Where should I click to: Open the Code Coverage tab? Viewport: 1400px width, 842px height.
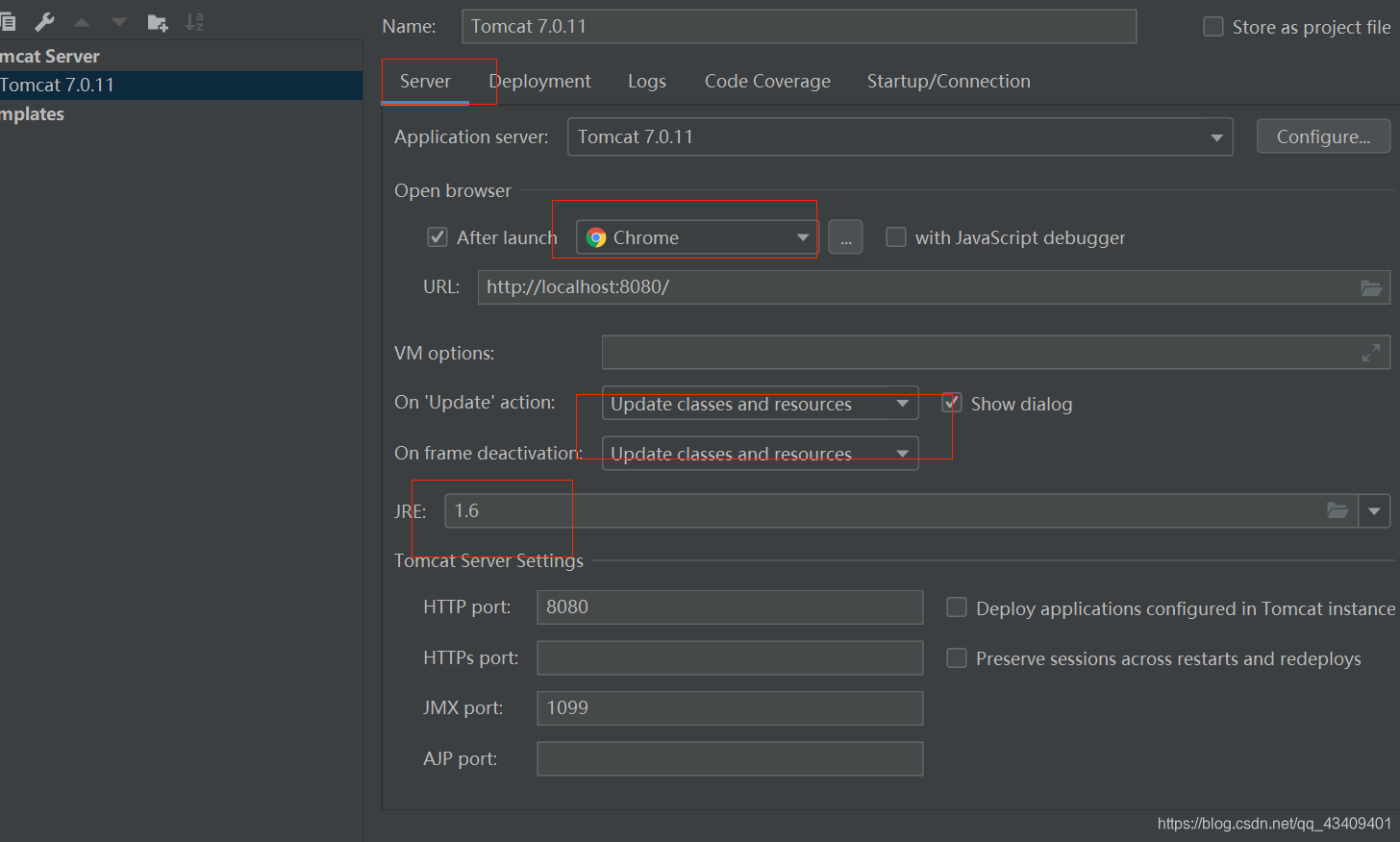767,82
